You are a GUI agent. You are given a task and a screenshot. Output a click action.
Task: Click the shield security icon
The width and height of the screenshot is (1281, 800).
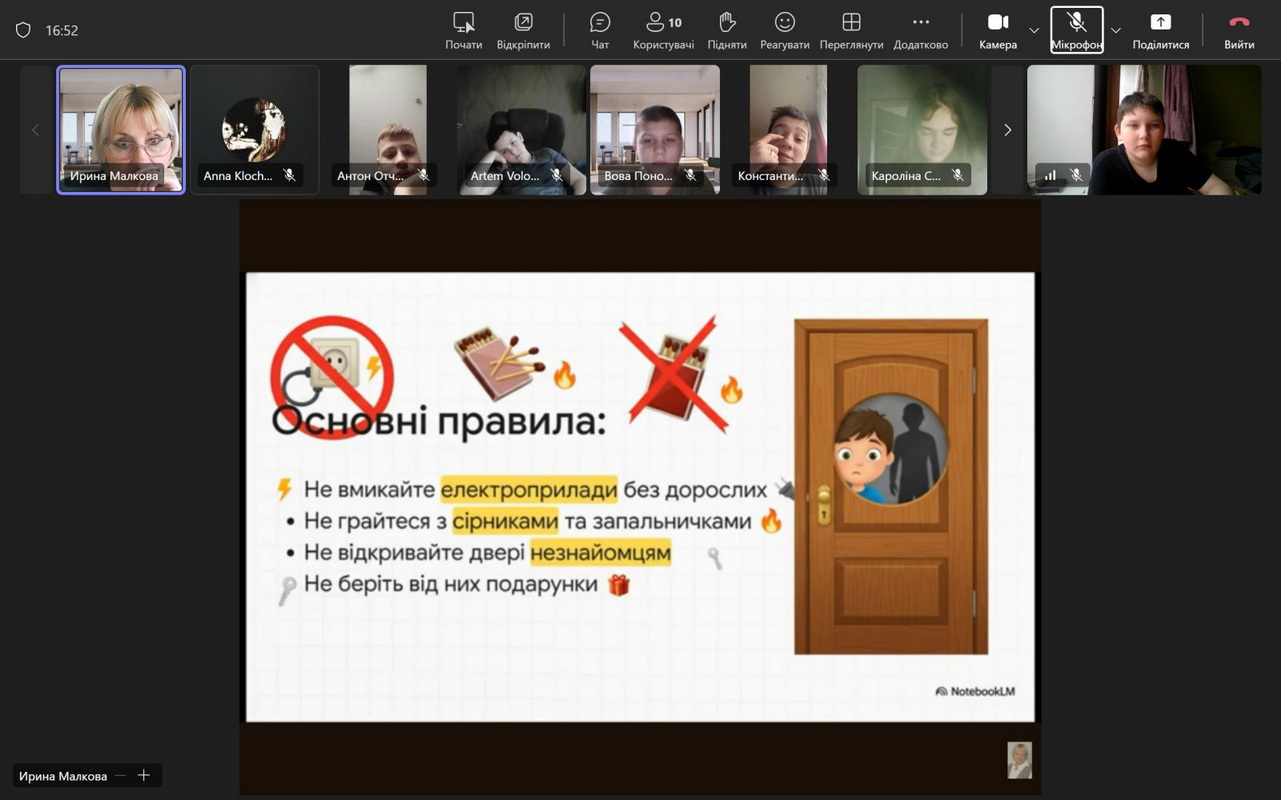[x=23, y=30]
